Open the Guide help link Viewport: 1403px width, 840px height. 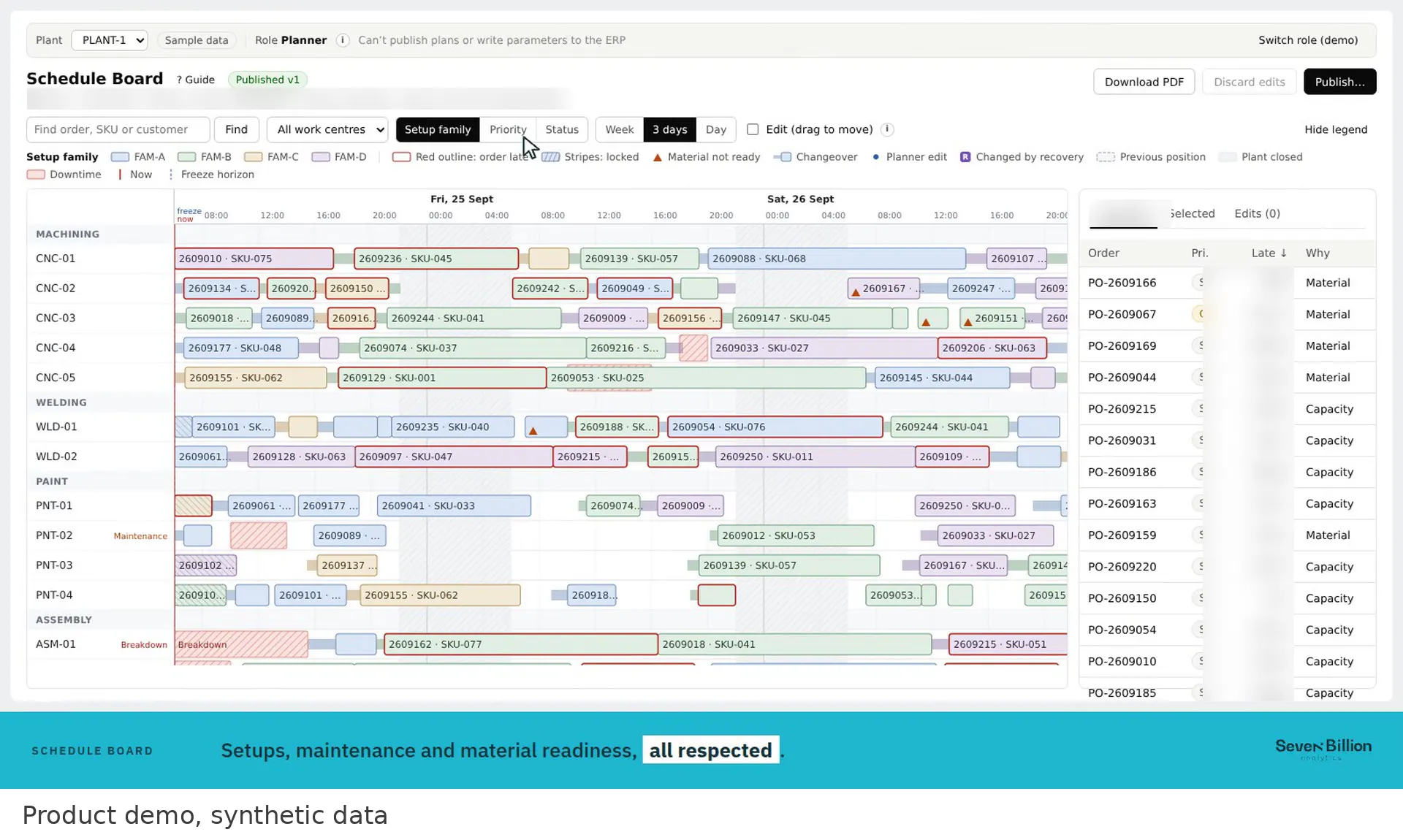coord(195,80)
